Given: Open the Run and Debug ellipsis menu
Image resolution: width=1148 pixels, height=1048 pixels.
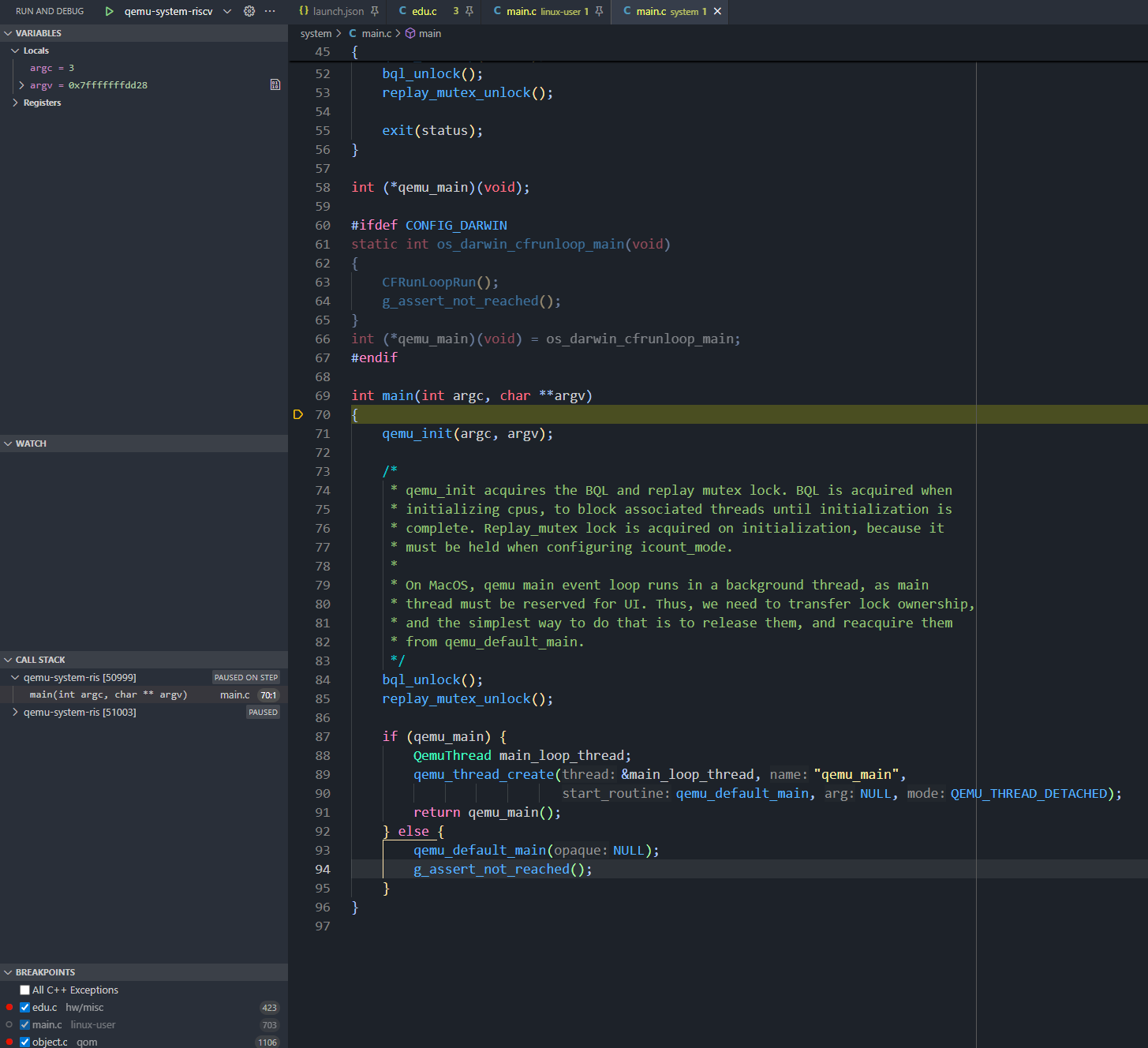Looking at the screenshot, I should (x=269, y=11).
